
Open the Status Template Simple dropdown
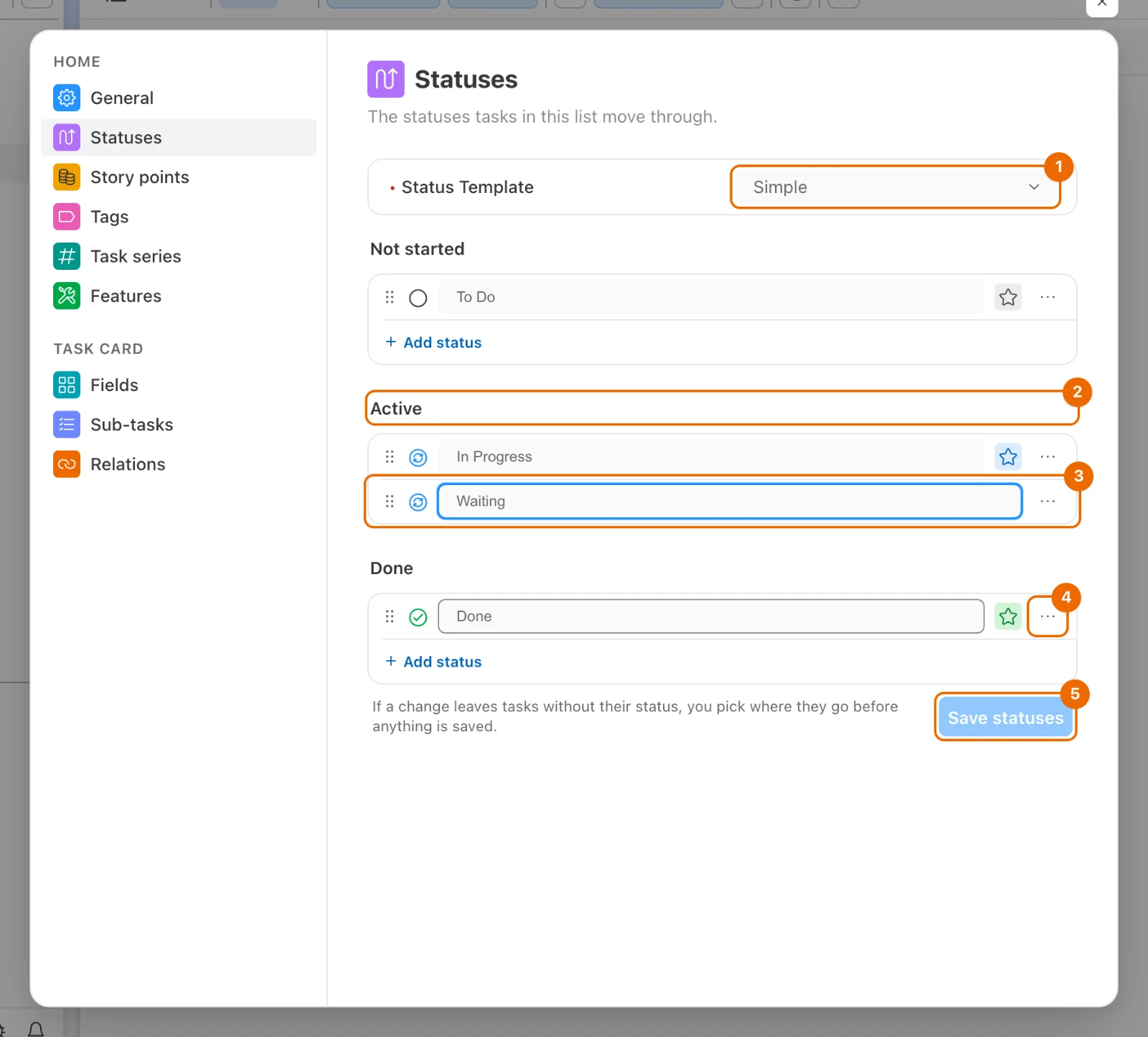click(x=895, y=187)
